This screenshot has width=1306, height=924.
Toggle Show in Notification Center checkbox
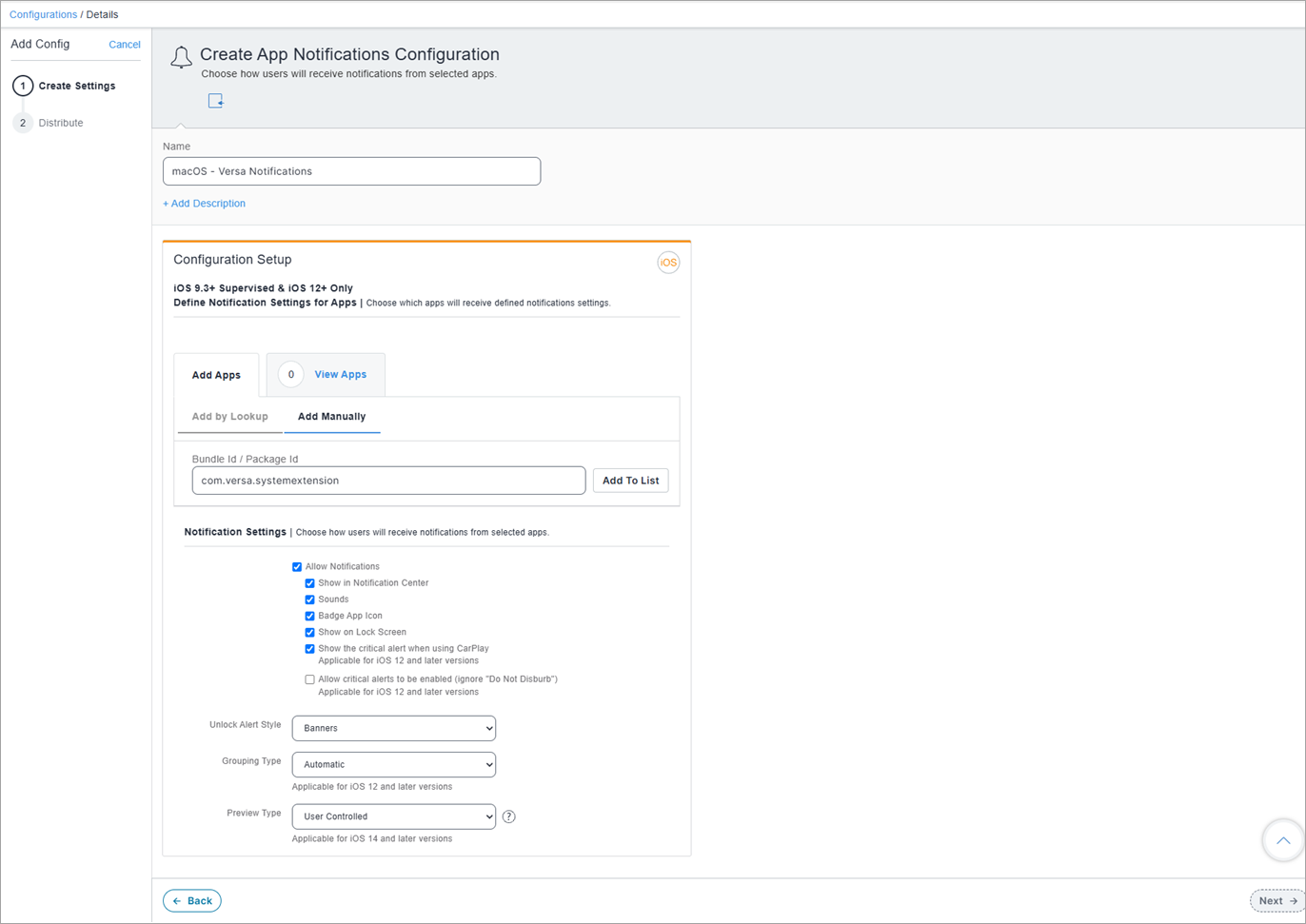tap(309, 583)
